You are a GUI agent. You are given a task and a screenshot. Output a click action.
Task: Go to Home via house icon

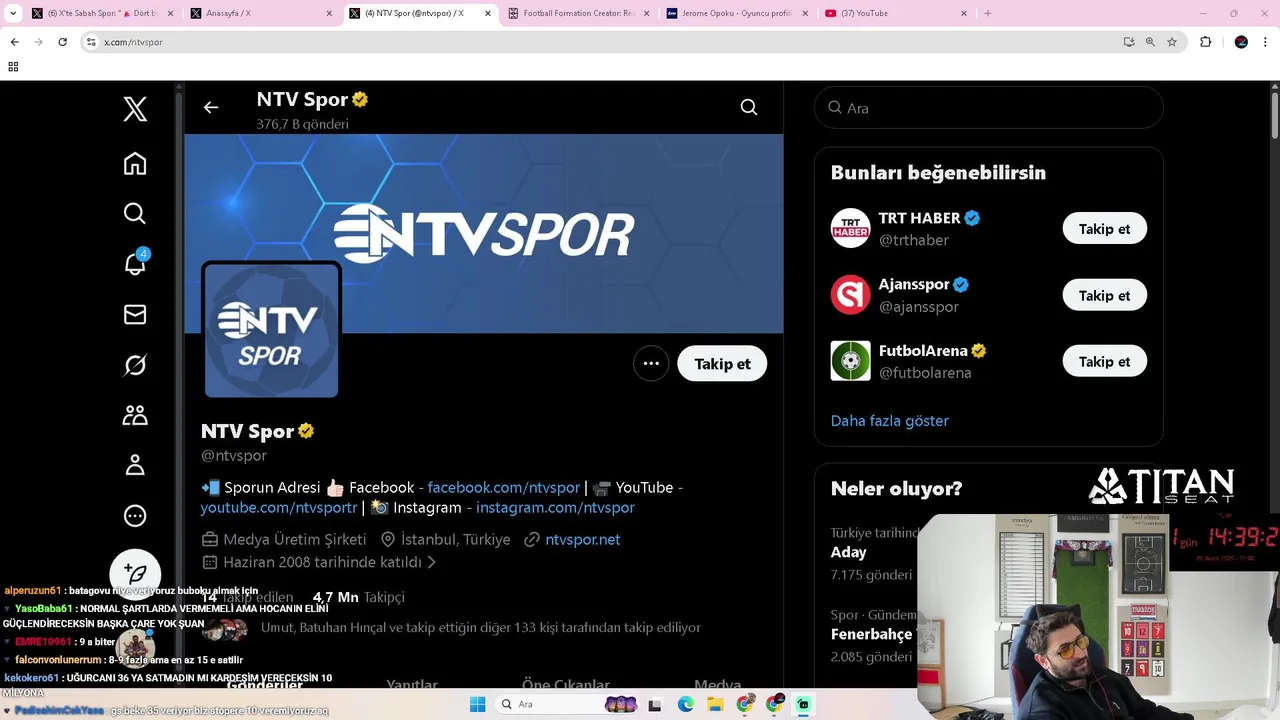[x=135, y=163]
